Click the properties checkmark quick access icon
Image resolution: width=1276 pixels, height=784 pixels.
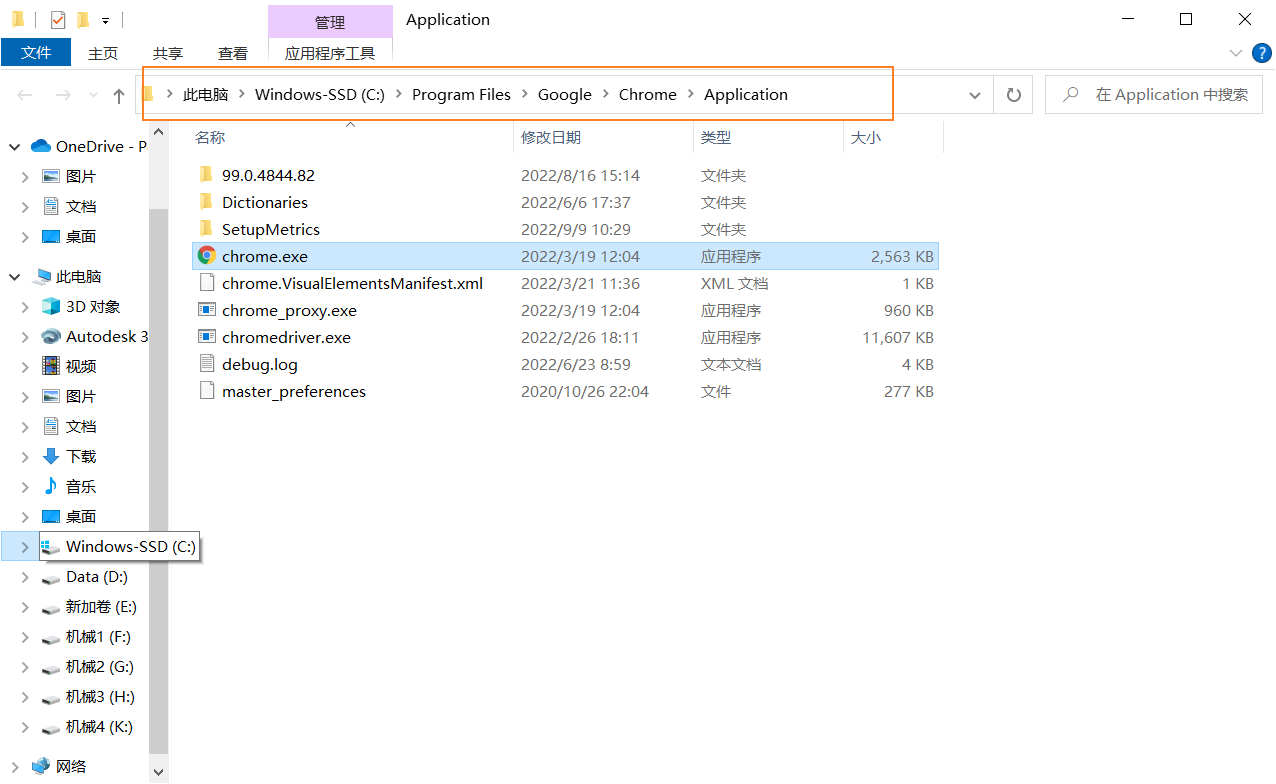pos(57,19)
